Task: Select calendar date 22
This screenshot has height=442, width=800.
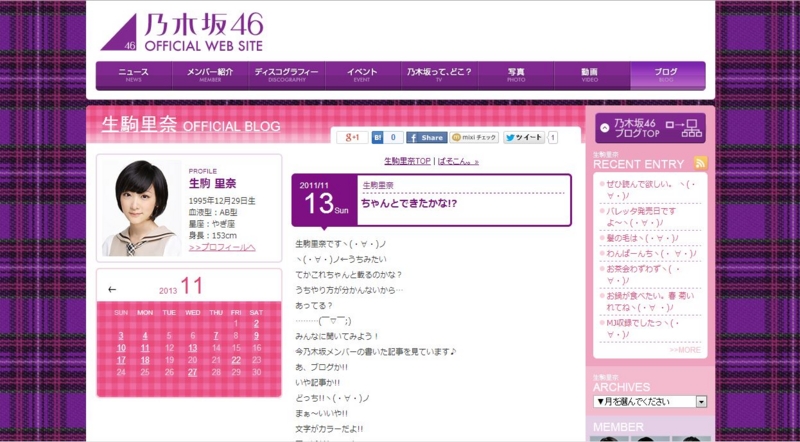Action: [x=236, y=360]
